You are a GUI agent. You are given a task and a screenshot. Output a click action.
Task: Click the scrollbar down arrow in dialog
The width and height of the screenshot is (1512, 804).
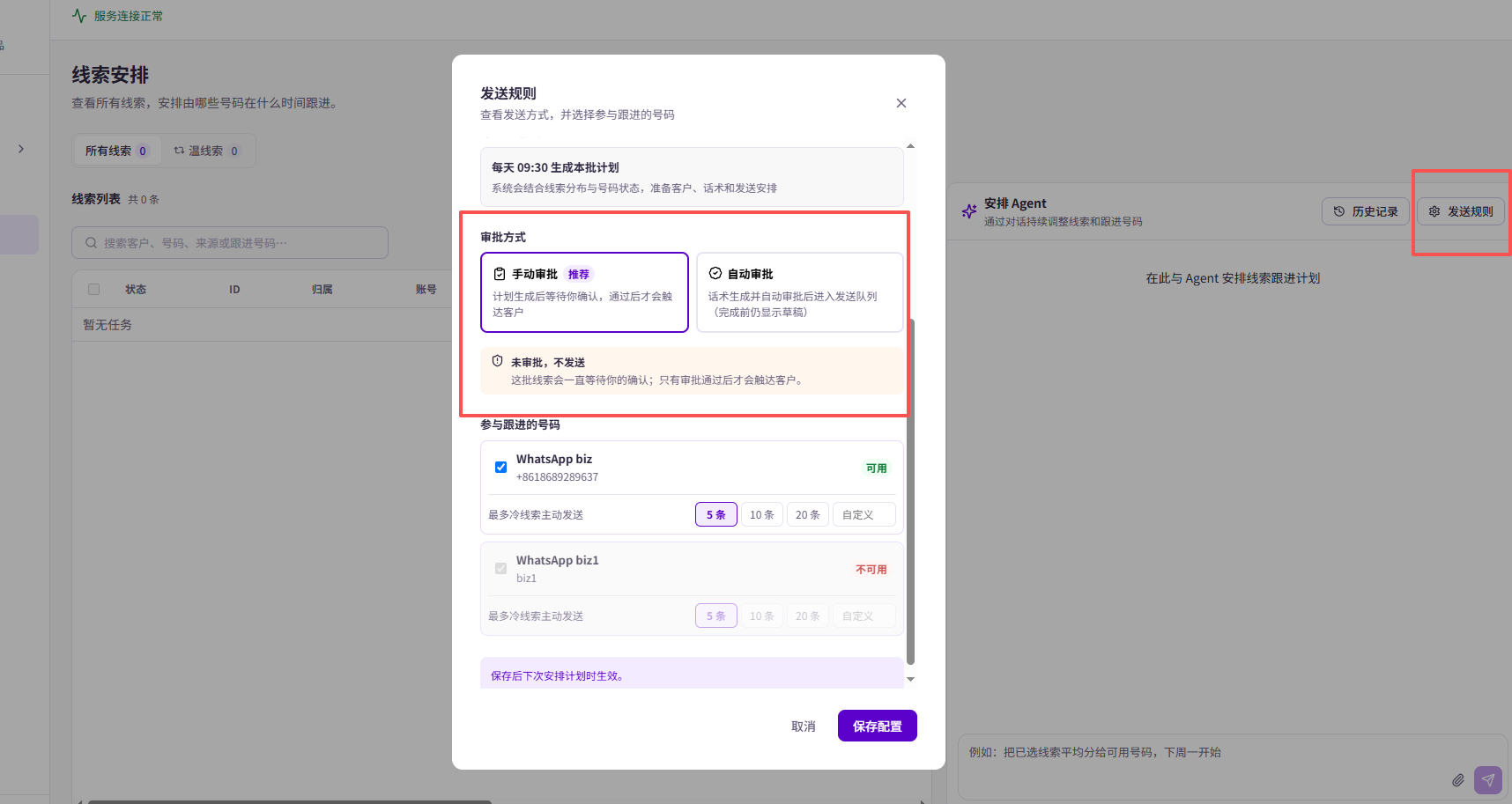(x=910, y=679)
